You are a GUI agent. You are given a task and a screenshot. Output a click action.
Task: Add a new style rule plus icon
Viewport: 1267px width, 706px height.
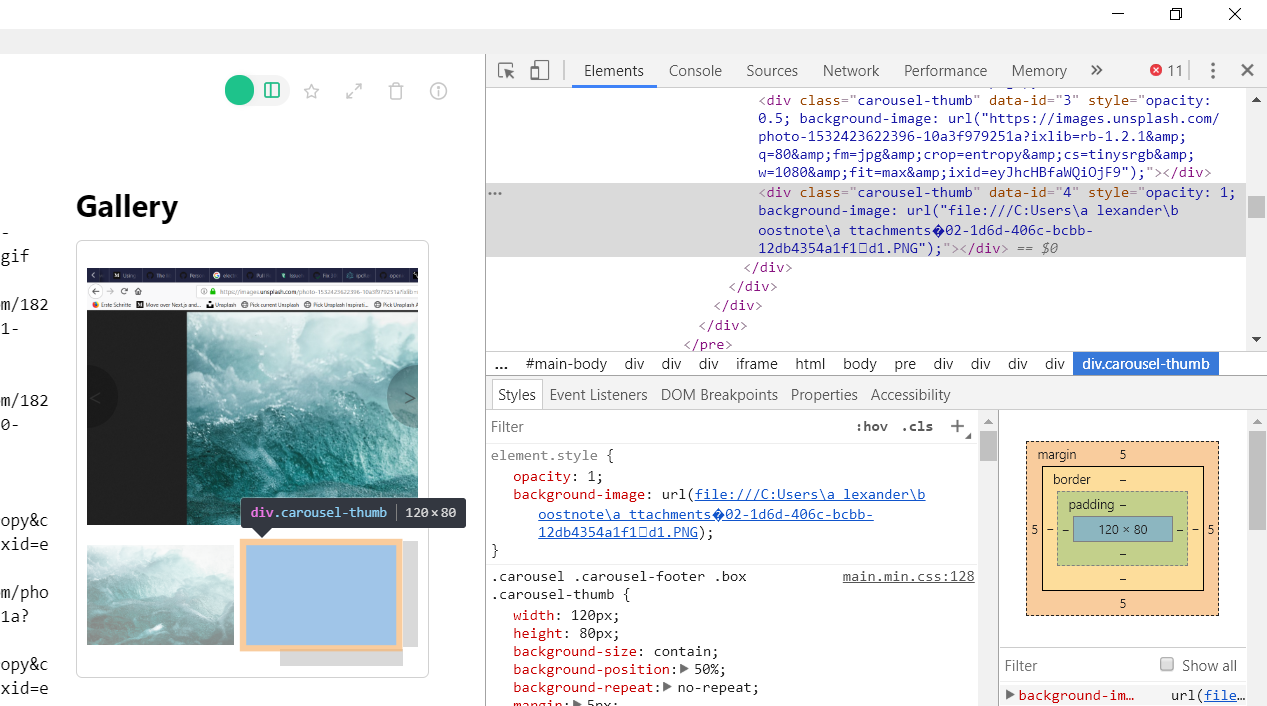[x=957, y=426]
